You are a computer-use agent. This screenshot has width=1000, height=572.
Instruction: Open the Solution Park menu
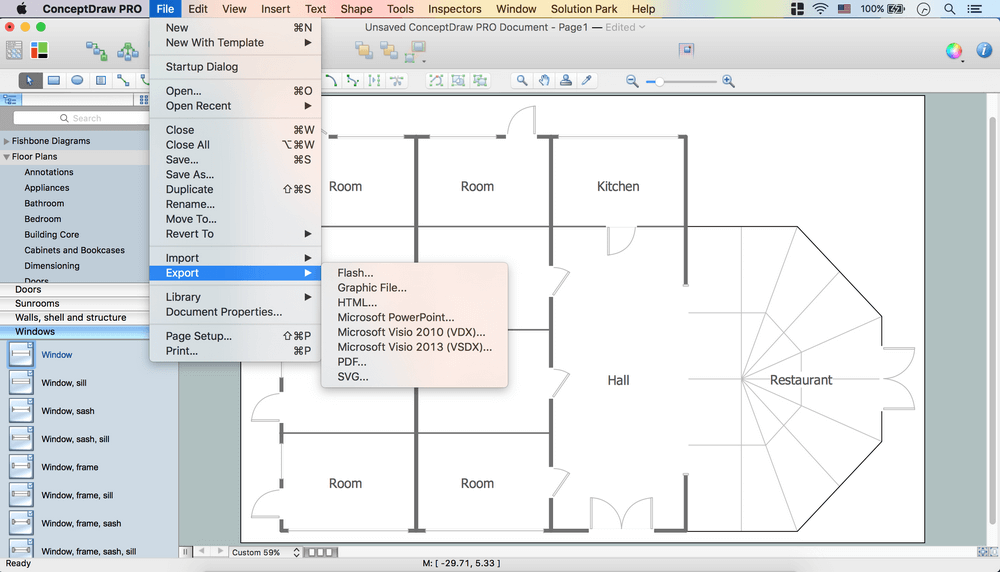[584, 9]
